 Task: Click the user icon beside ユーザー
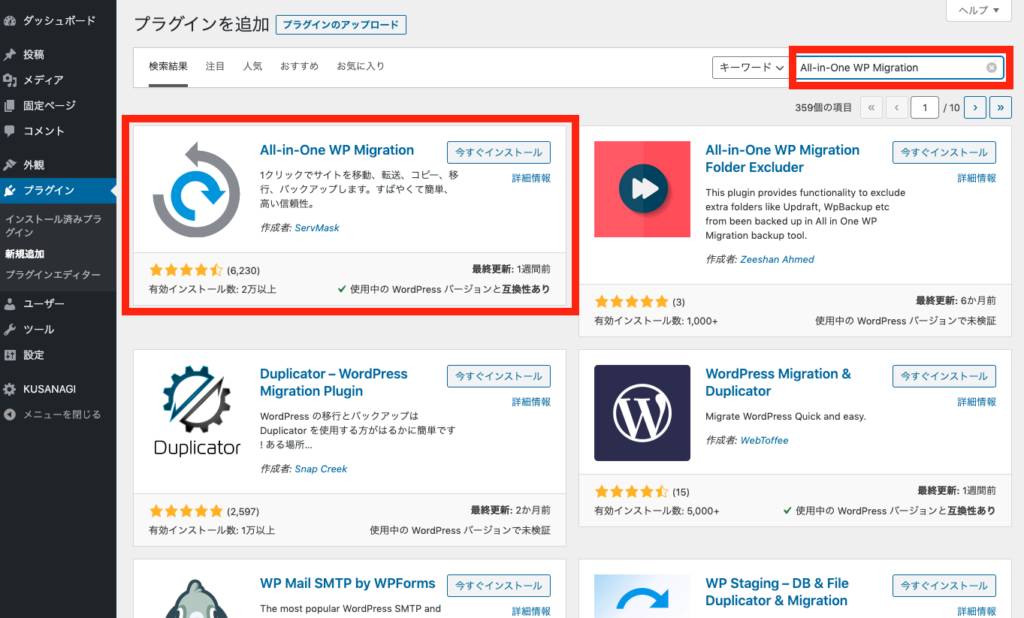click(10, 304)
